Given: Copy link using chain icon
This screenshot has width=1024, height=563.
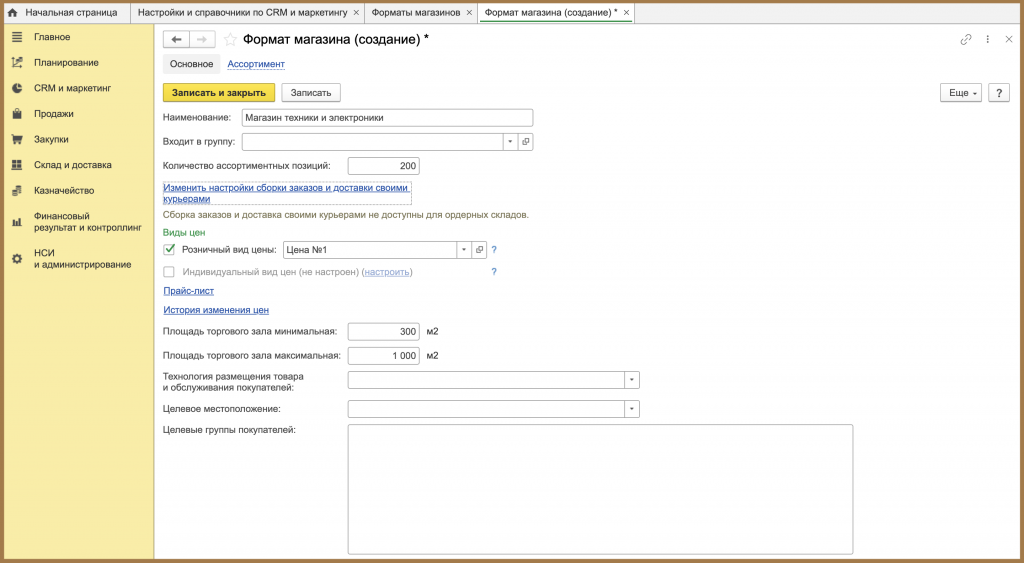Looking at the screenshot, I should click(x=966, y=40).
